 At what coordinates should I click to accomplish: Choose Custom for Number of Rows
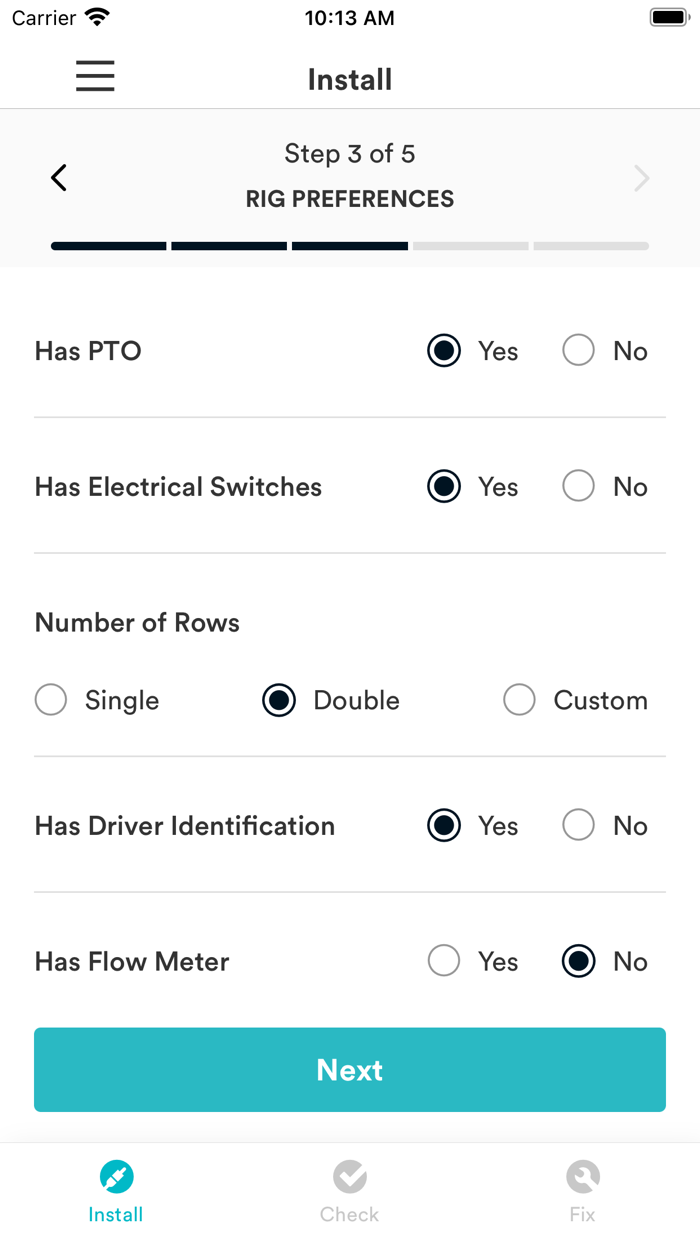[519, 700]
